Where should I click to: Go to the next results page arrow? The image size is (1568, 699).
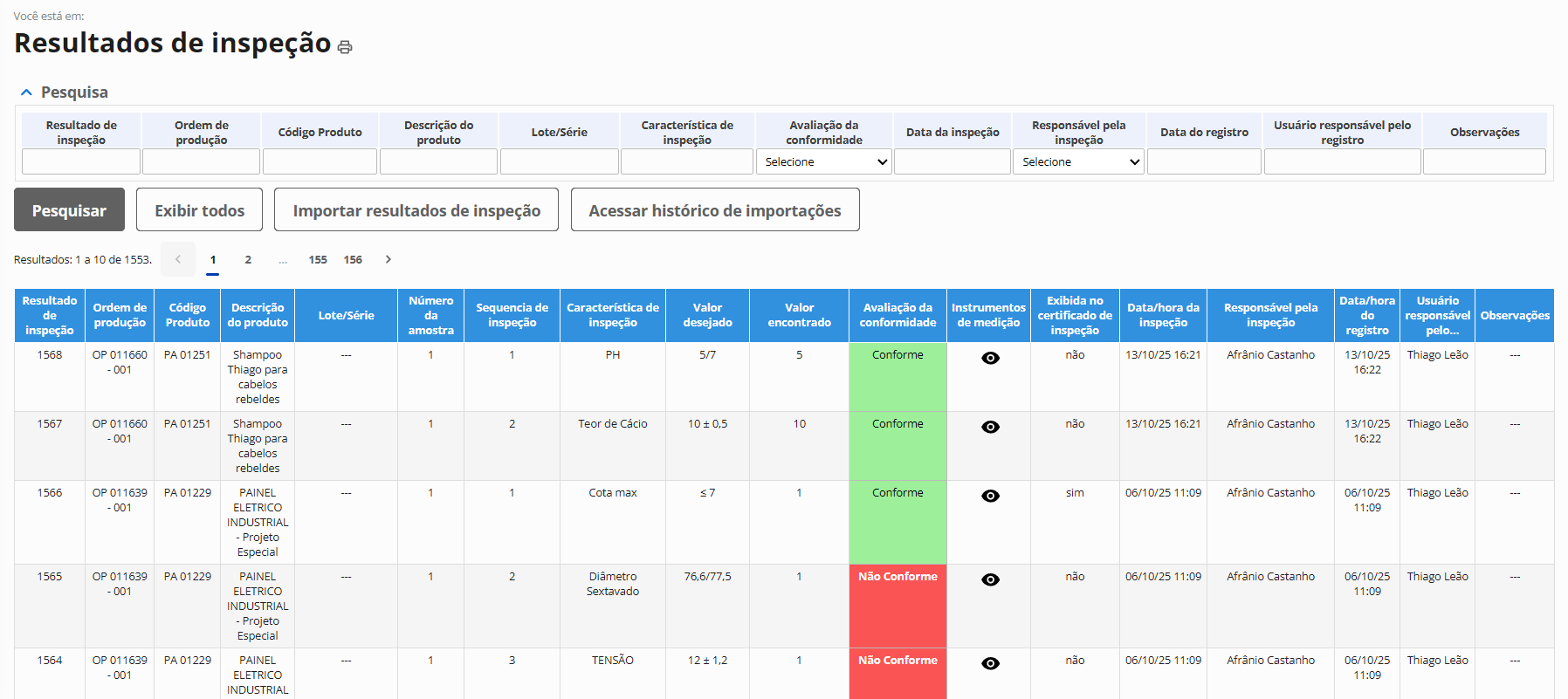[x=389, y=259]
